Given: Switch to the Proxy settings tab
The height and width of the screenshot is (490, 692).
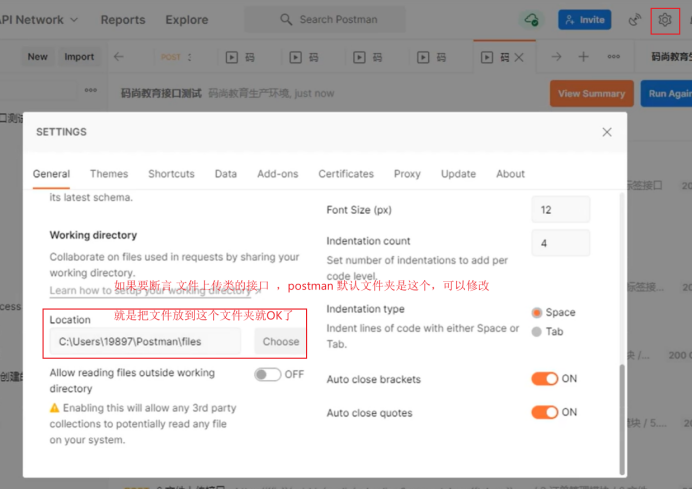Looking at the screenshot, I should [407, 174].
